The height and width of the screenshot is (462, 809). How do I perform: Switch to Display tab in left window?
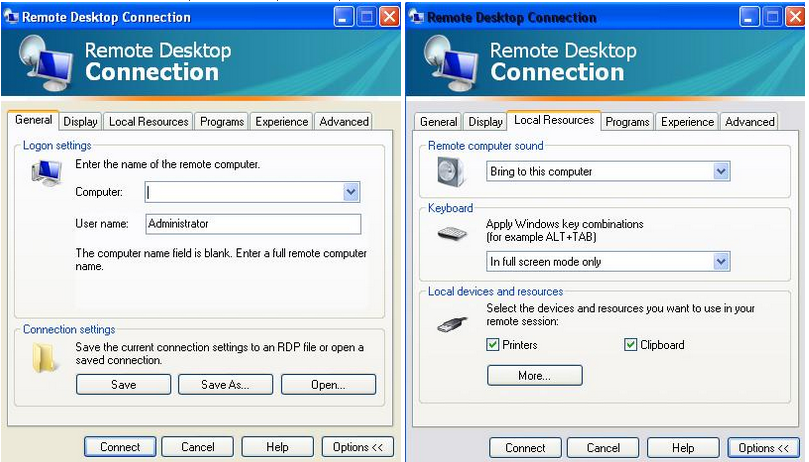coord(80,122)
